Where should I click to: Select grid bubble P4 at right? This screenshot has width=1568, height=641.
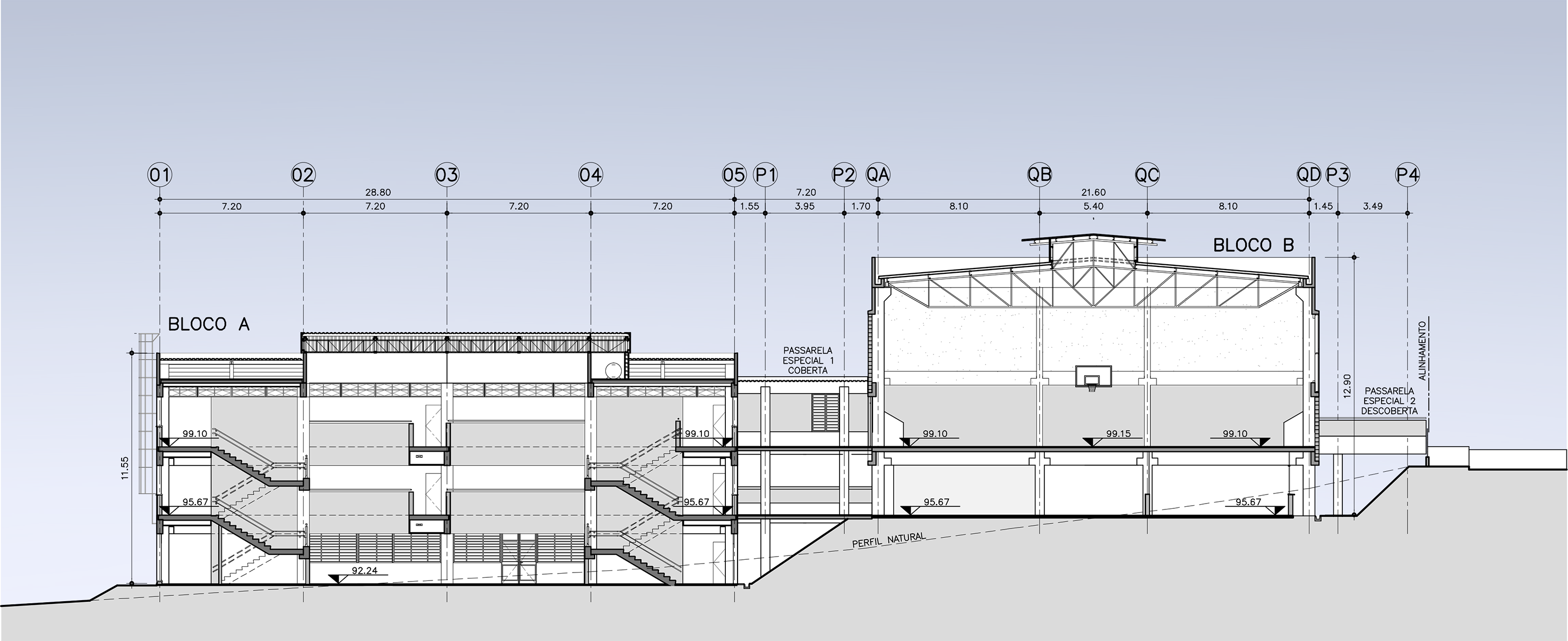point(1407,175)
